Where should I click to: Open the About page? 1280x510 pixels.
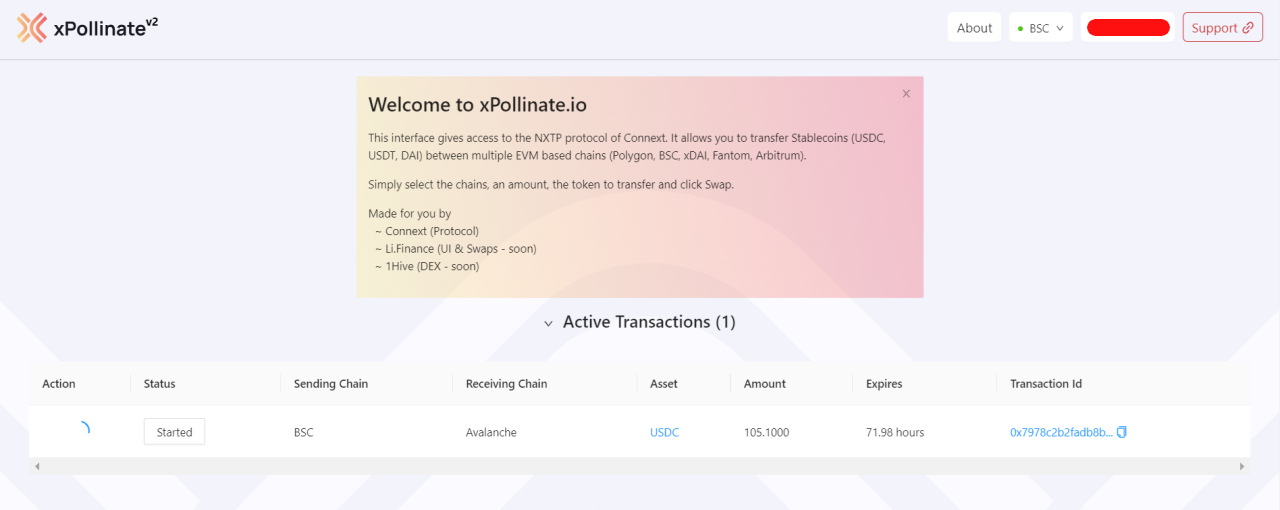pyautogui.click(x=974, y=28)
